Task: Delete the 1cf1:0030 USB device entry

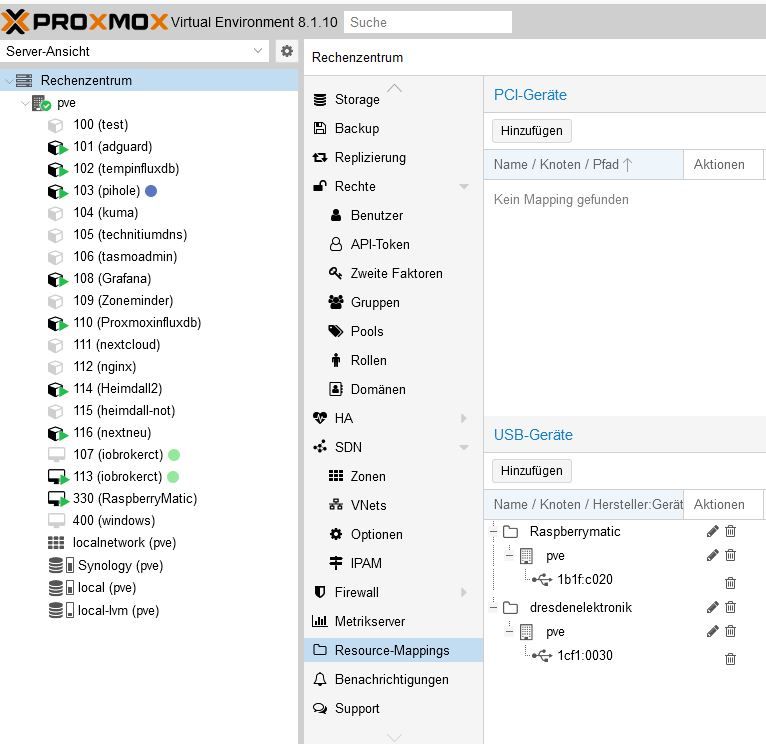Action: [730, 659]
